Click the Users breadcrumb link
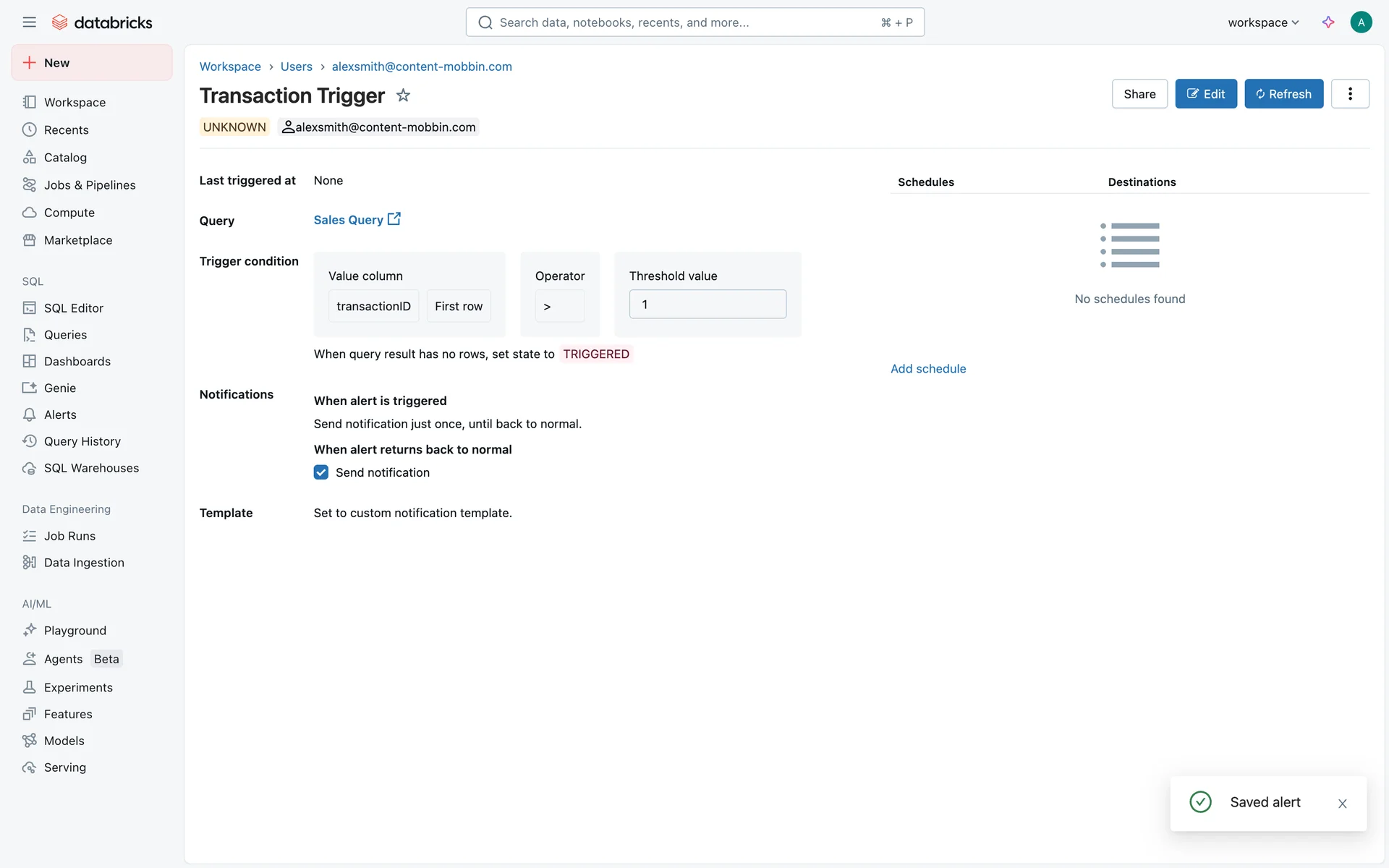This screenshot has height=868, width=1389. click(297, 67)
